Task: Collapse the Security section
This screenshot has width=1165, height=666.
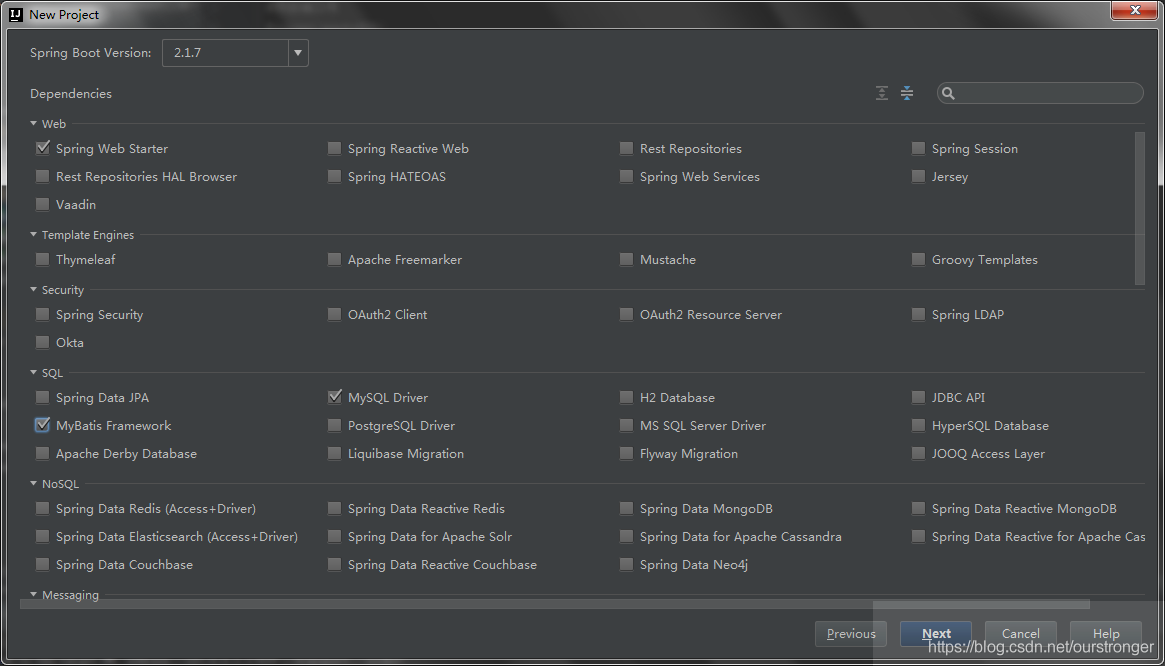Action: coord(33,289)
